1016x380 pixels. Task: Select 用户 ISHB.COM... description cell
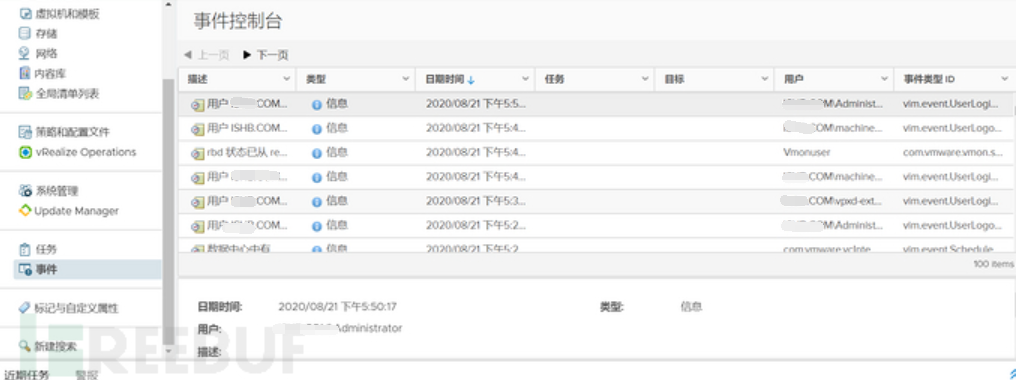247,128
